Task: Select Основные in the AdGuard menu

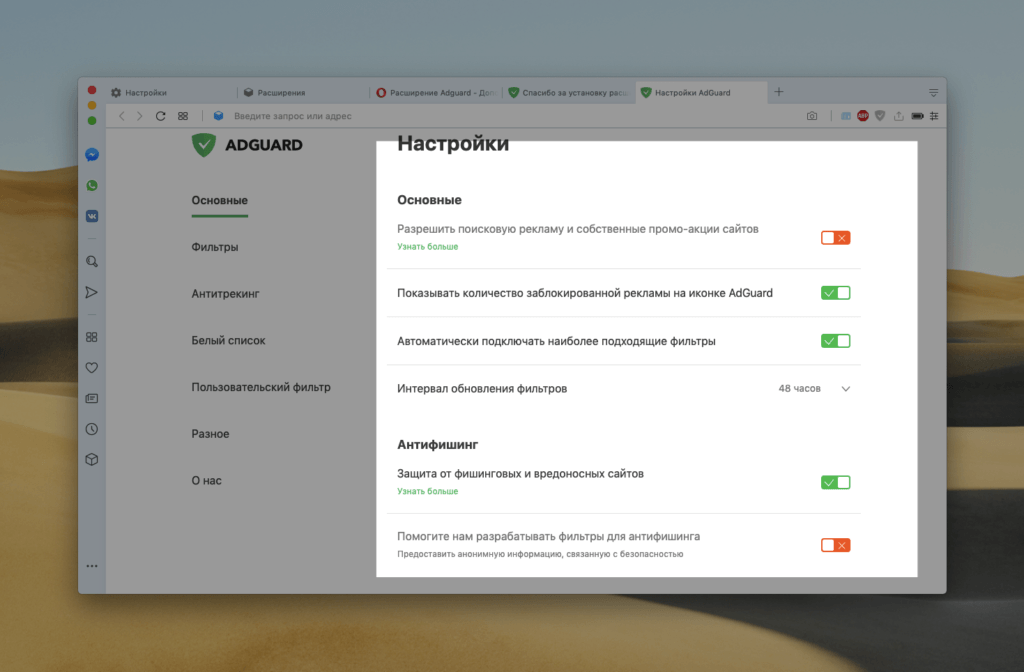Action: [219, 200]
